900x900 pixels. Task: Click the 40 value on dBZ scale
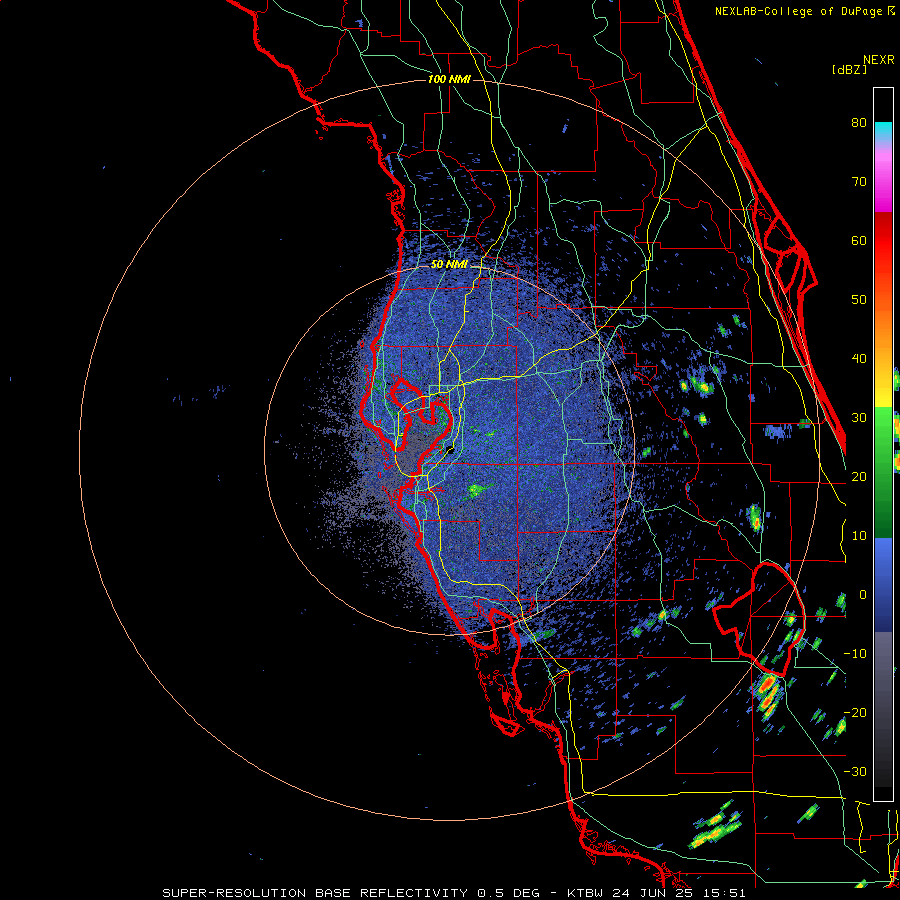click(859, 359)
